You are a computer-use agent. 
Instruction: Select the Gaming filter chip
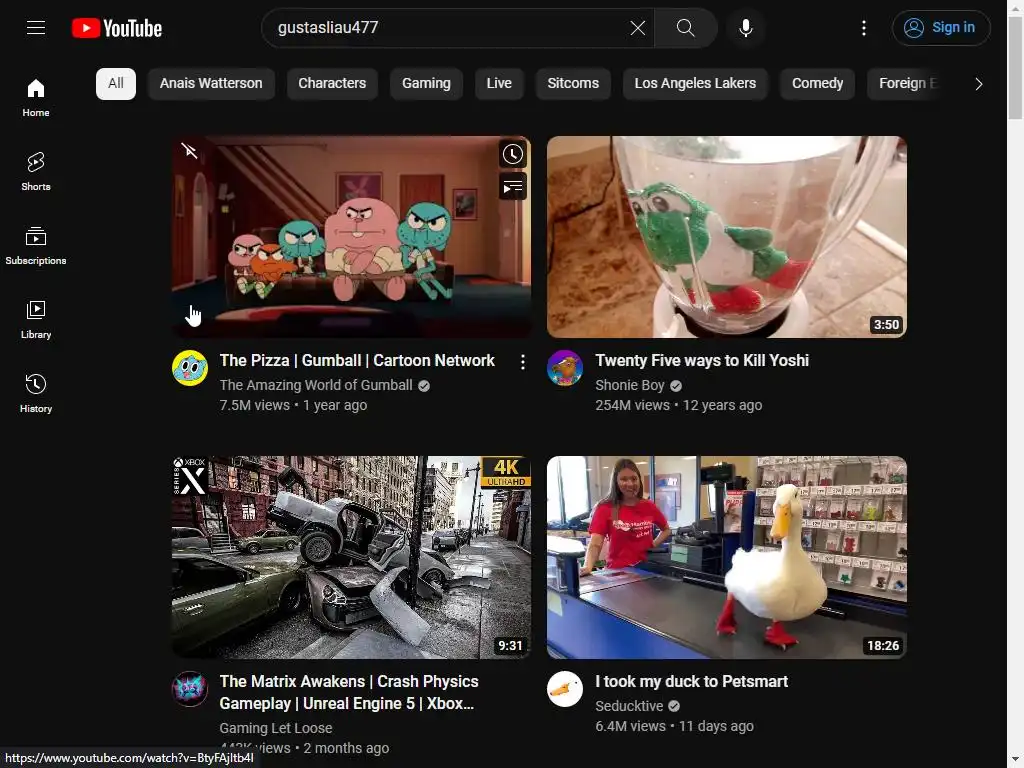click(x=426, y=84)
